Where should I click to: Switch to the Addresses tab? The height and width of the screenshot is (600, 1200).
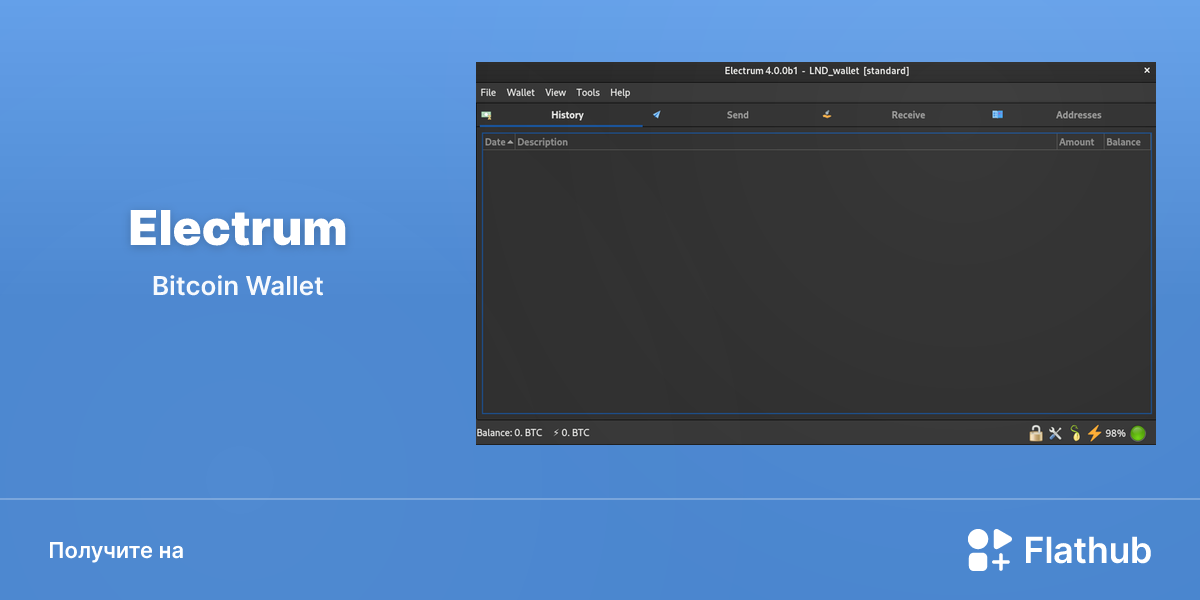(x=1070, y=115)
